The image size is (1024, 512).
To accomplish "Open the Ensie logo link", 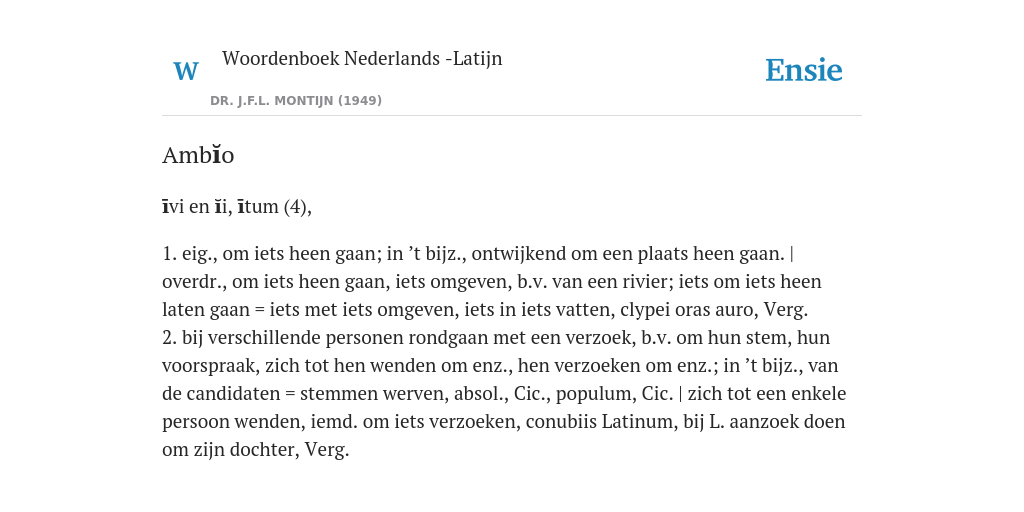I will [x=803, y=70].
